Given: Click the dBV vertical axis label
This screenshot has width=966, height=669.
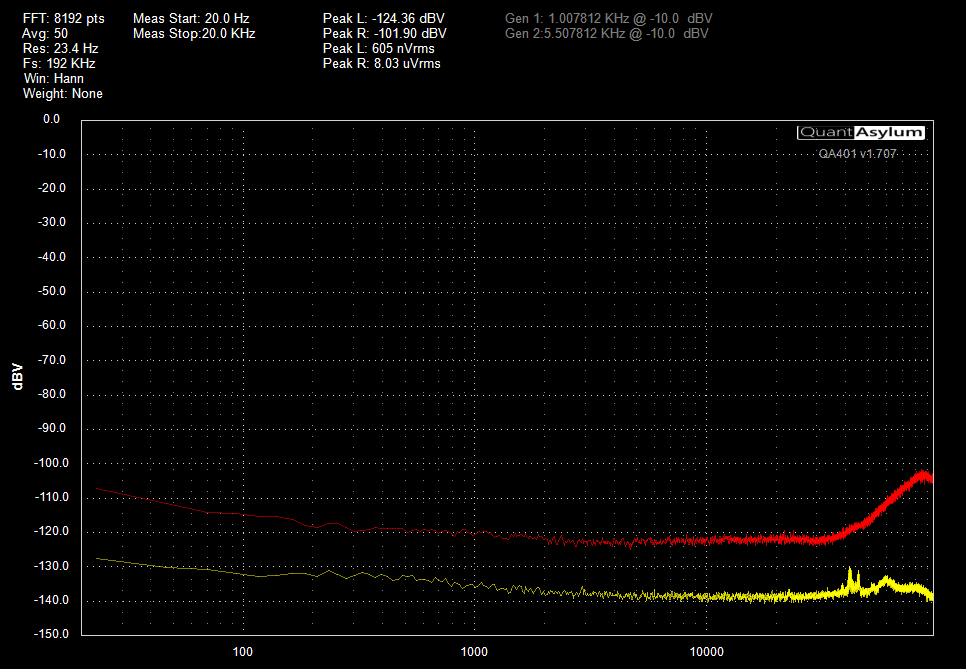Looking at the screenshot, I should pos(17,377).
